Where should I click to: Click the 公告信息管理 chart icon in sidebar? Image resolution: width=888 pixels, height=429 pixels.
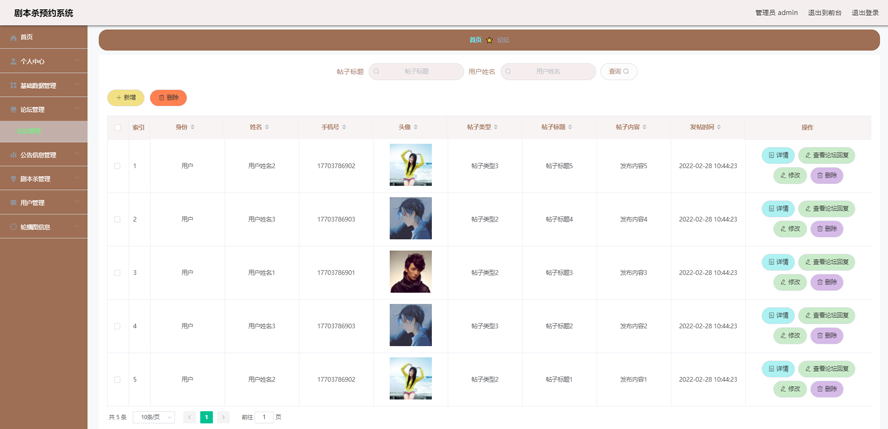click(13, 155)
